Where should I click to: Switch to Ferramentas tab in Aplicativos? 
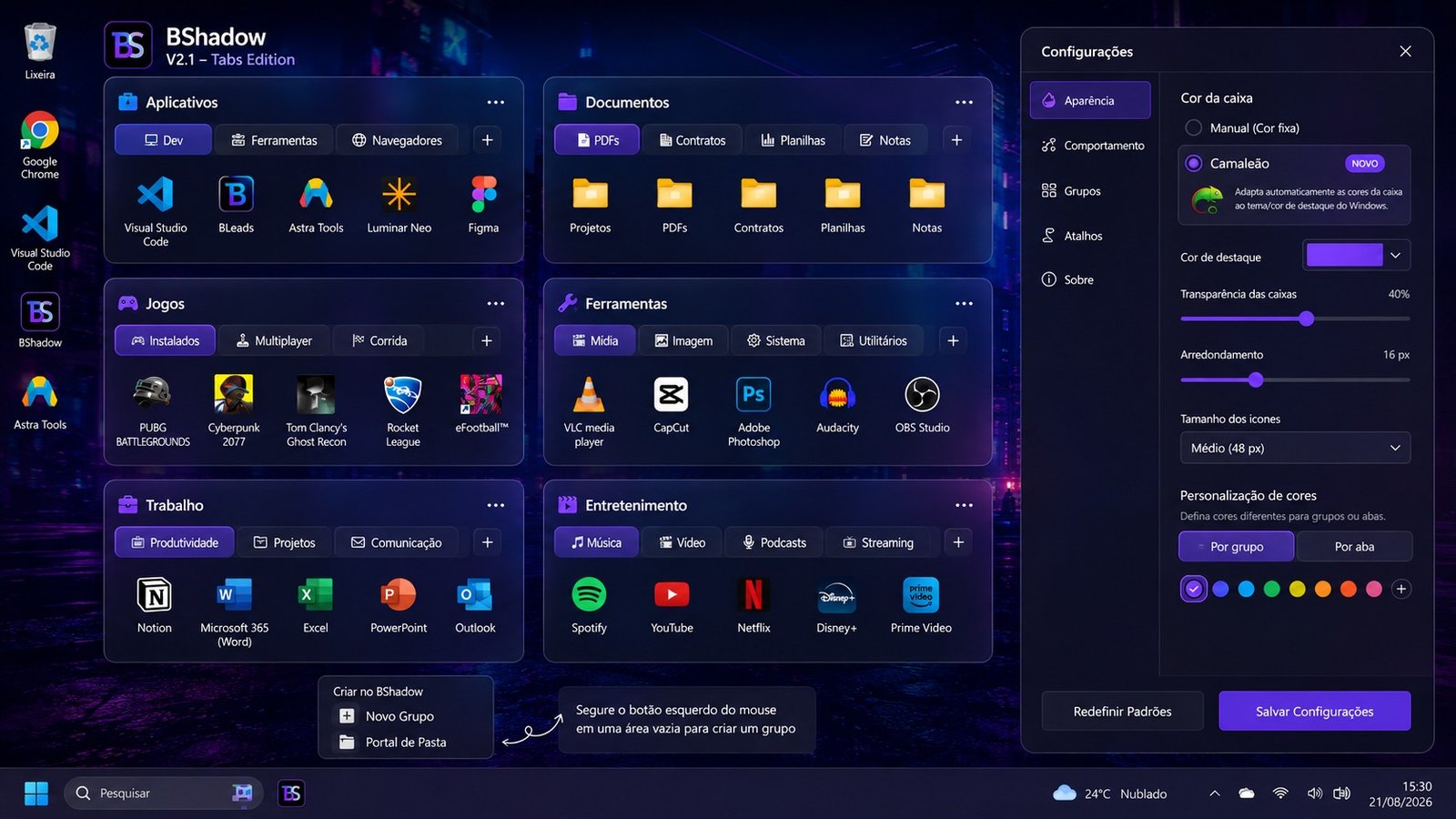(x=274, y=140)
